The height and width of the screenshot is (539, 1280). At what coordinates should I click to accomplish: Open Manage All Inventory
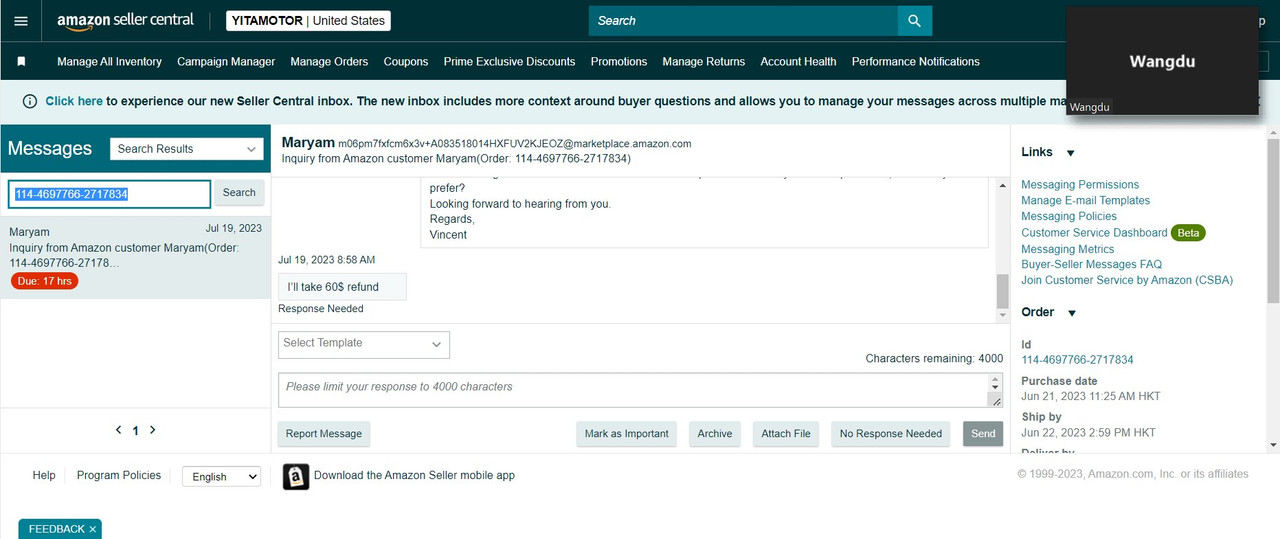click(x=109, y=61)
